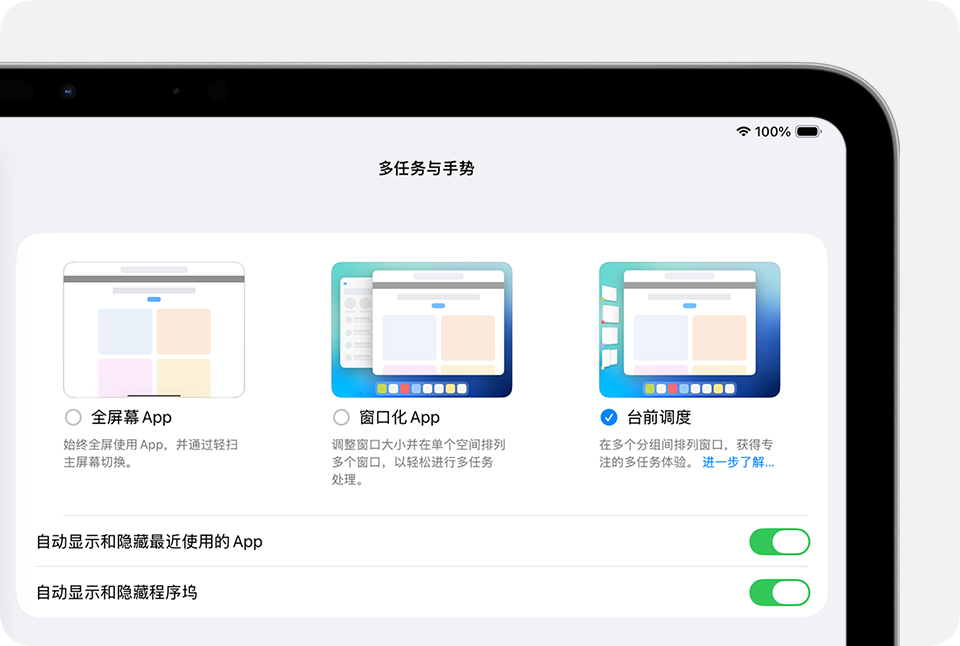This screenshot has height=646, width=960.
Task: Click the 窗口化 App illustration thumbnail
Action: [x=421, y=328]
